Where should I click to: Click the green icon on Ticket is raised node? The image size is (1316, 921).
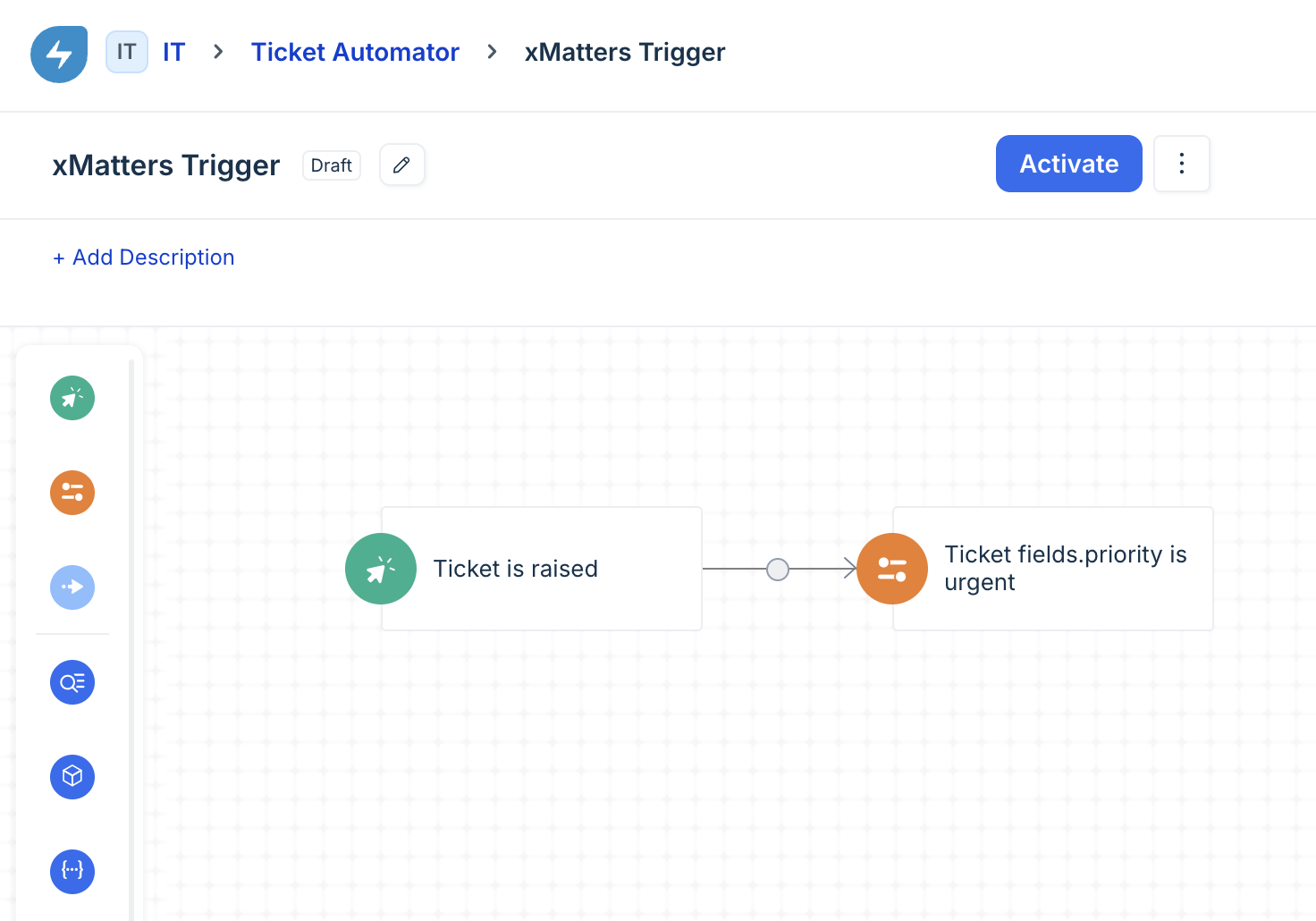[x=381, y=569]
